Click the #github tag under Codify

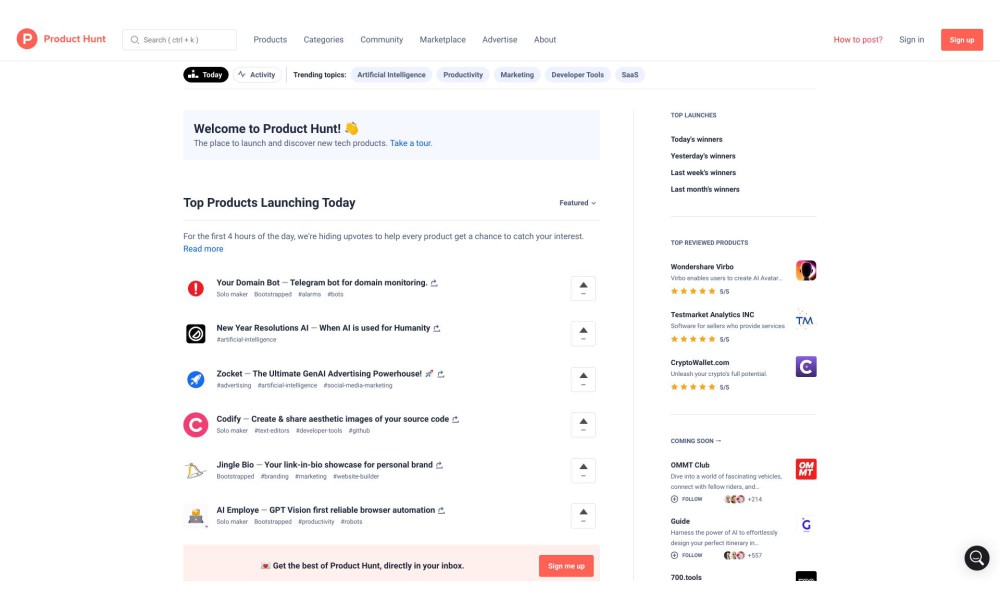click(359, 430)
